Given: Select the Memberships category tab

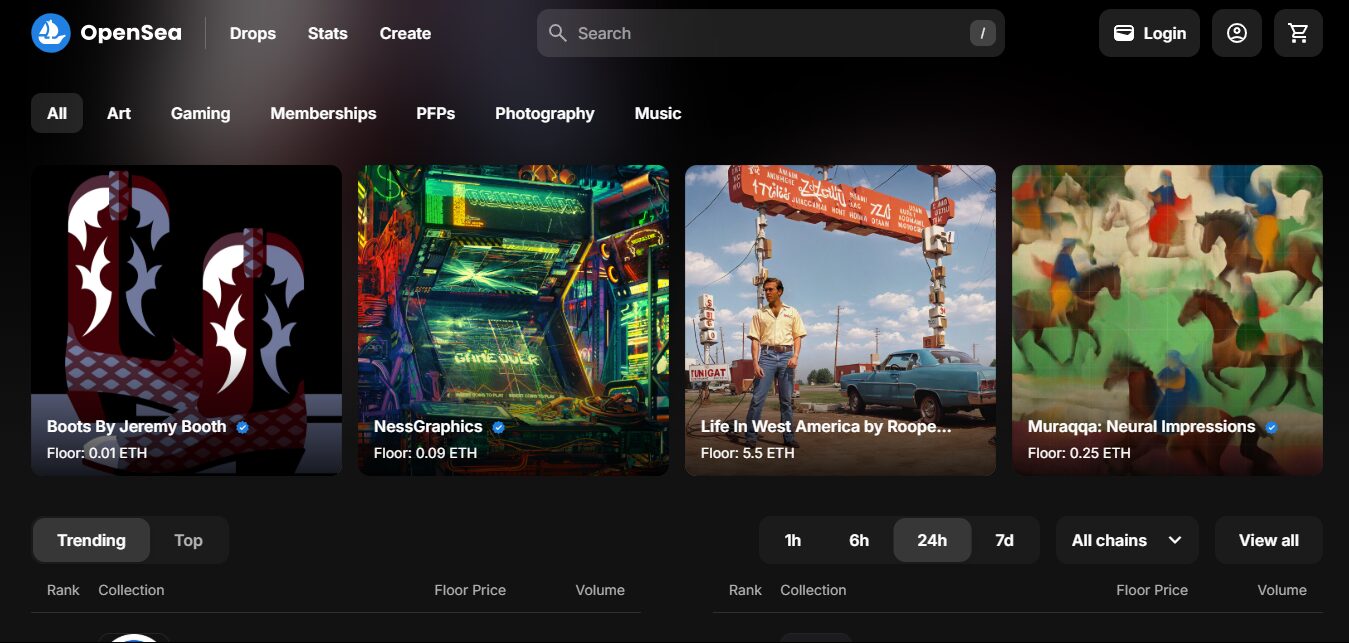Looking at the screenshot, I should pos(323,113).
